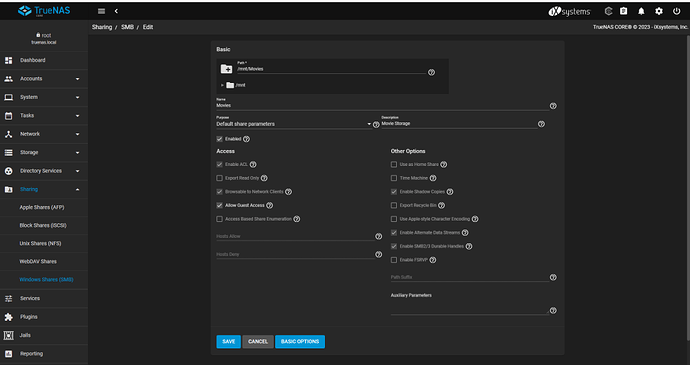This screenshot has height=365, width=690.
Task: Click the Hosts Allow input field
Action: 295,236
